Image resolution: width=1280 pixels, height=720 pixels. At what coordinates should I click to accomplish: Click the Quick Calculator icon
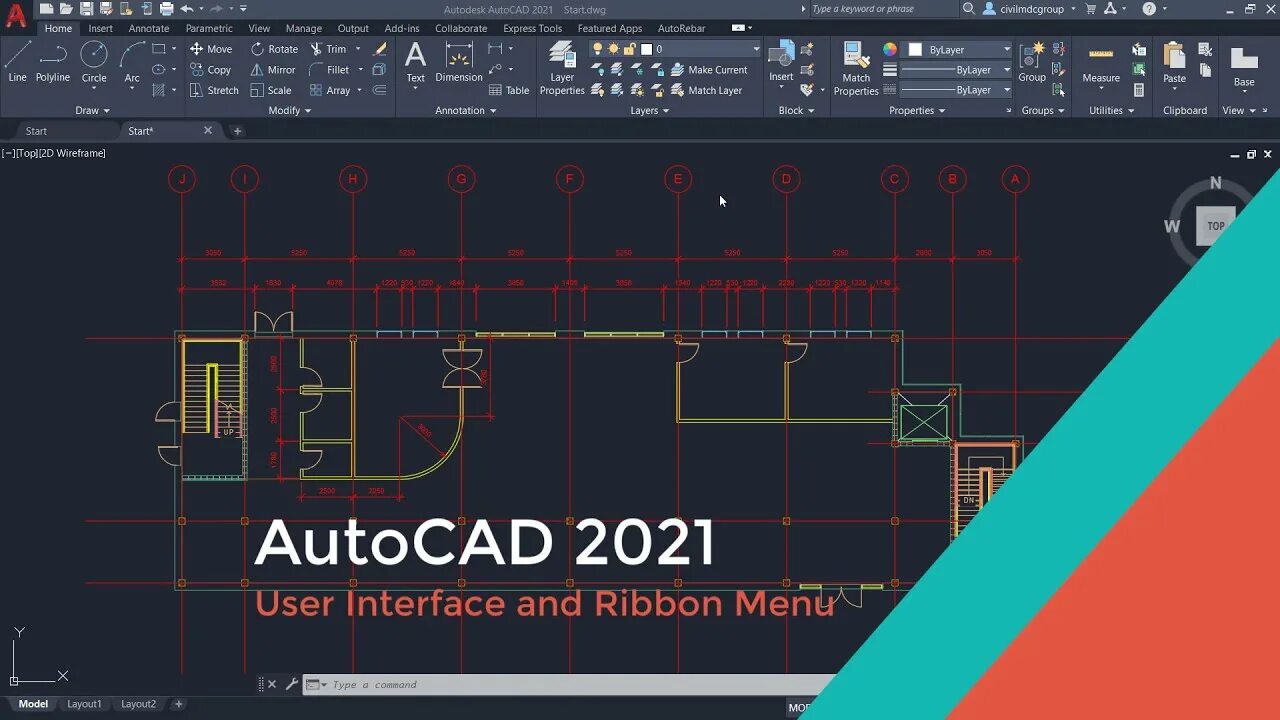pyautogui.click(x=1139, y=90)
